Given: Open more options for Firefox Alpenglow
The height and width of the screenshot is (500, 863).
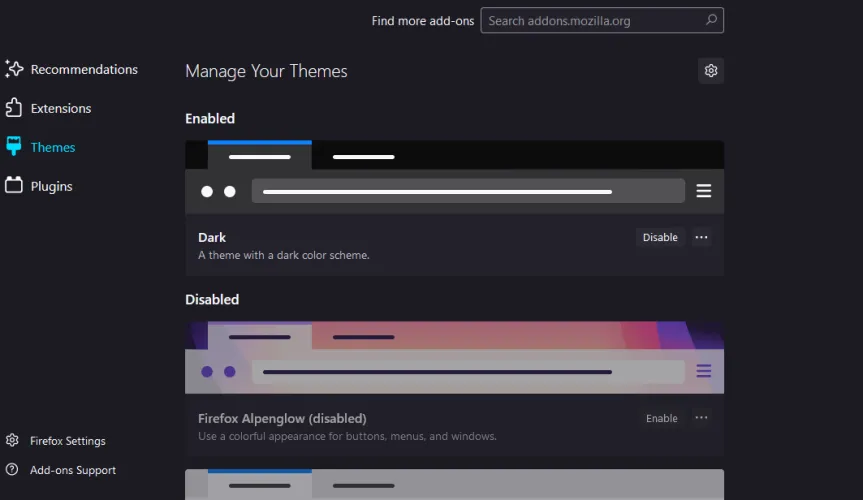Looking at the screenshot, I should tap(701, 419).
